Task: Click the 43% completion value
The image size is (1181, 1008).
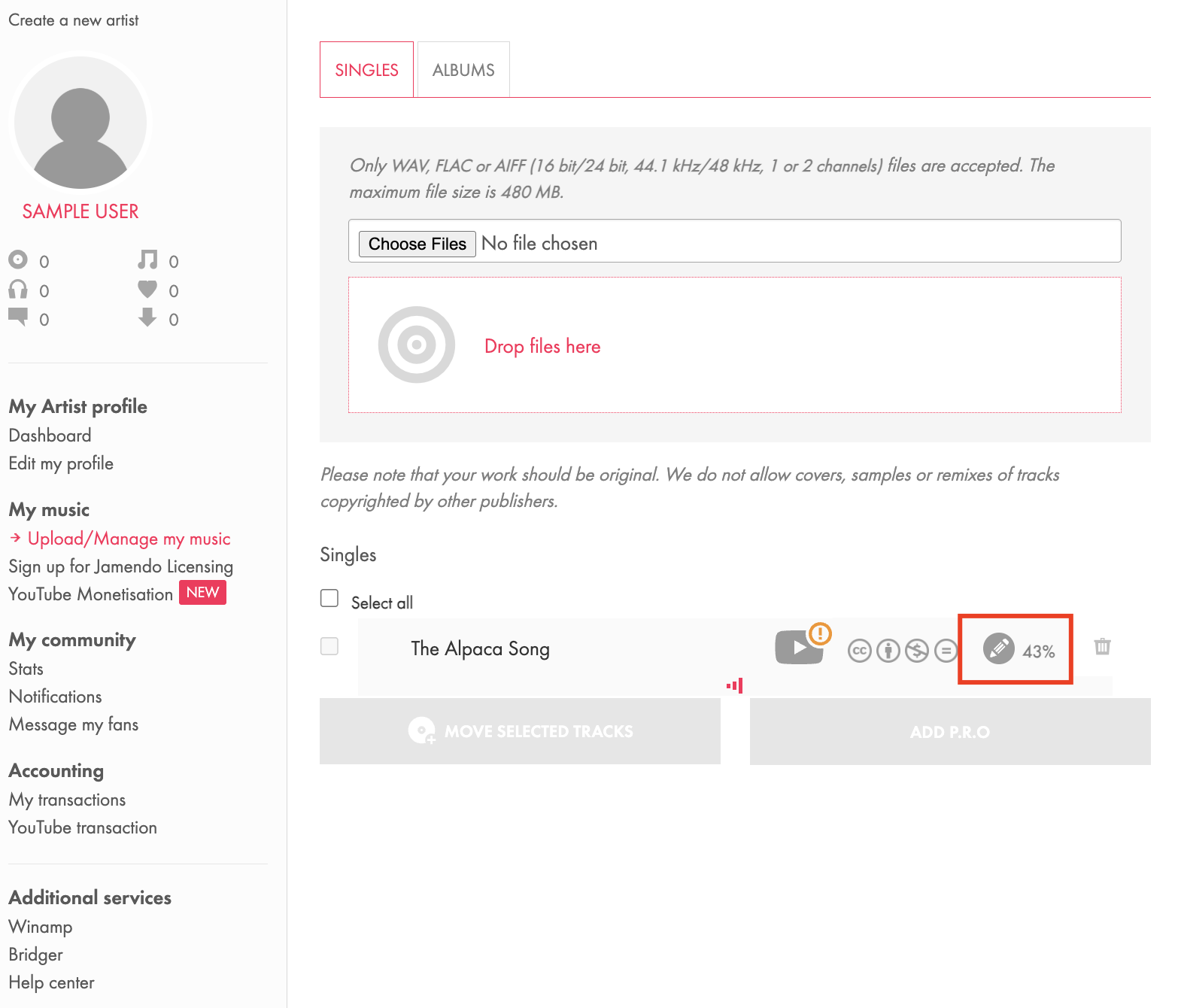Action: tap(1039, 652)
